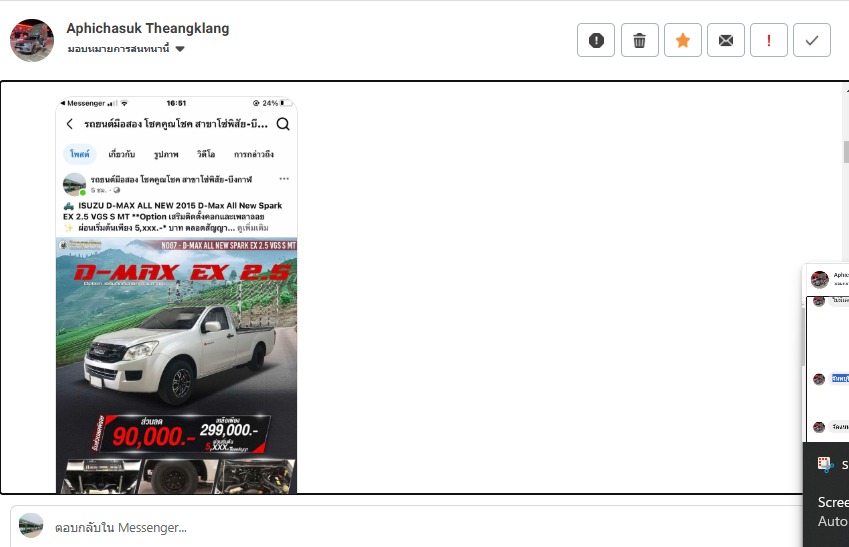The image size is (849, 547).
Task: Click the Snipping tool icon in notification
Action: (825, 465)
